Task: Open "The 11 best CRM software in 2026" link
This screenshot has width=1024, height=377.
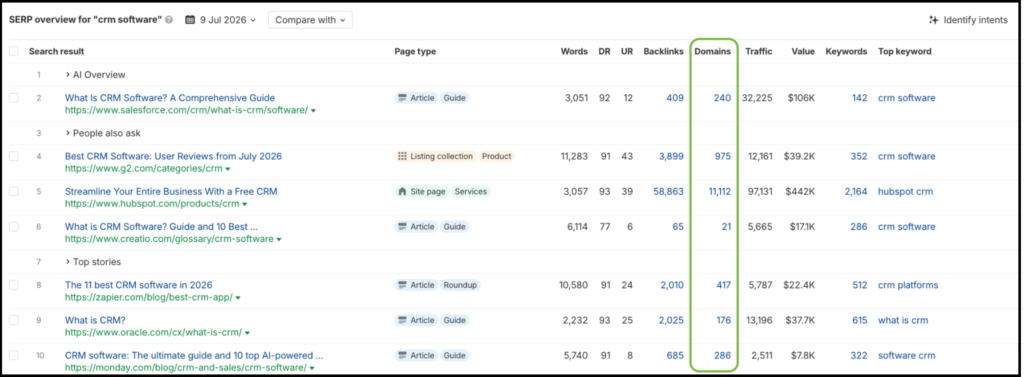Action: point(138,285)
